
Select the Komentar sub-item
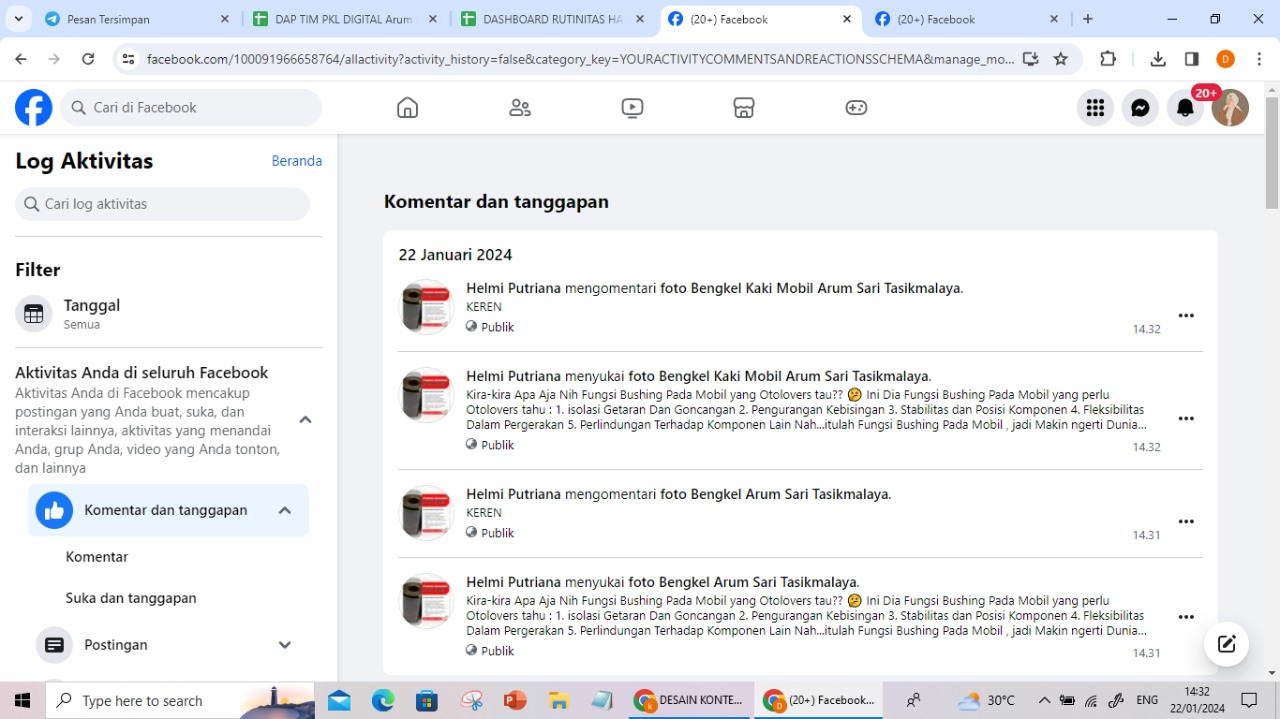tap(97, 557)
